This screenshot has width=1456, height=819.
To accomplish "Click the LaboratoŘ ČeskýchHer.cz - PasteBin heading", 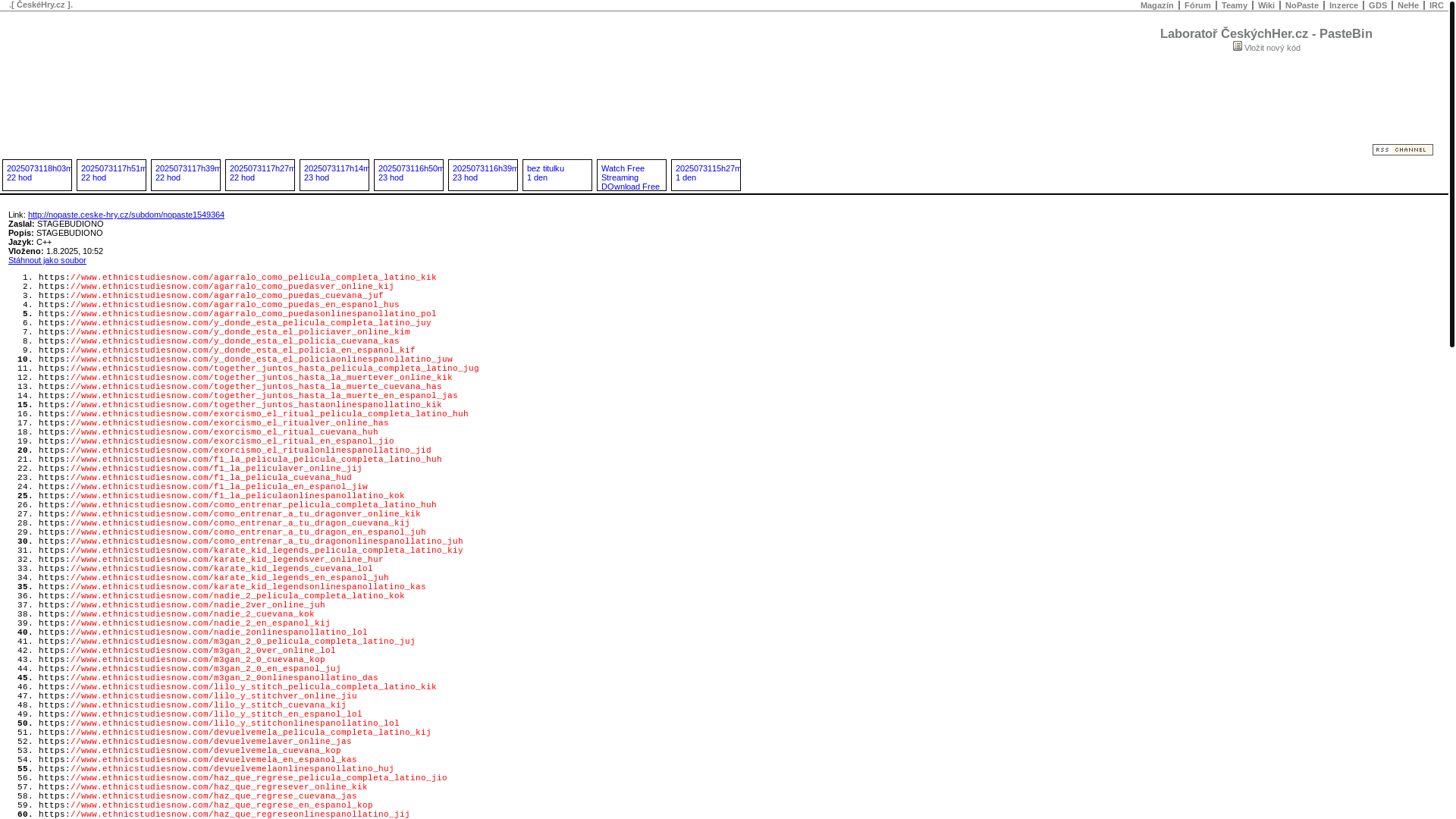I will tap(1266, 33).
